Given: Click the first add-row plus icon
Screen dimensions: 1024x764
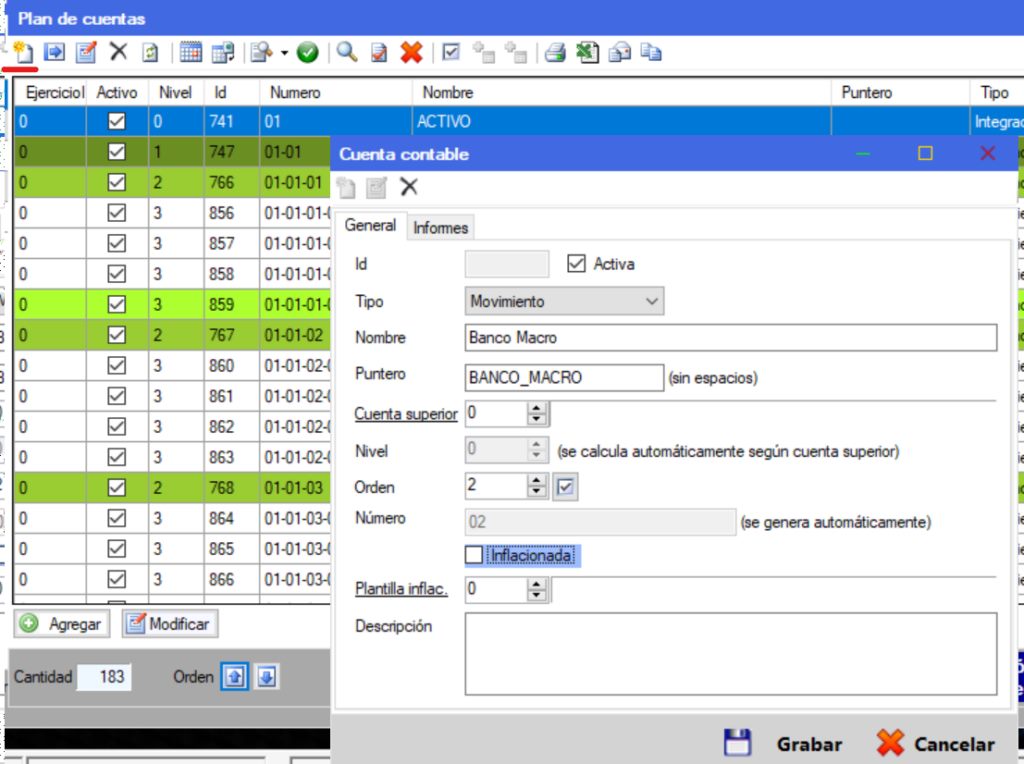Looking at the screenshot, I should [x=483, y=52].
